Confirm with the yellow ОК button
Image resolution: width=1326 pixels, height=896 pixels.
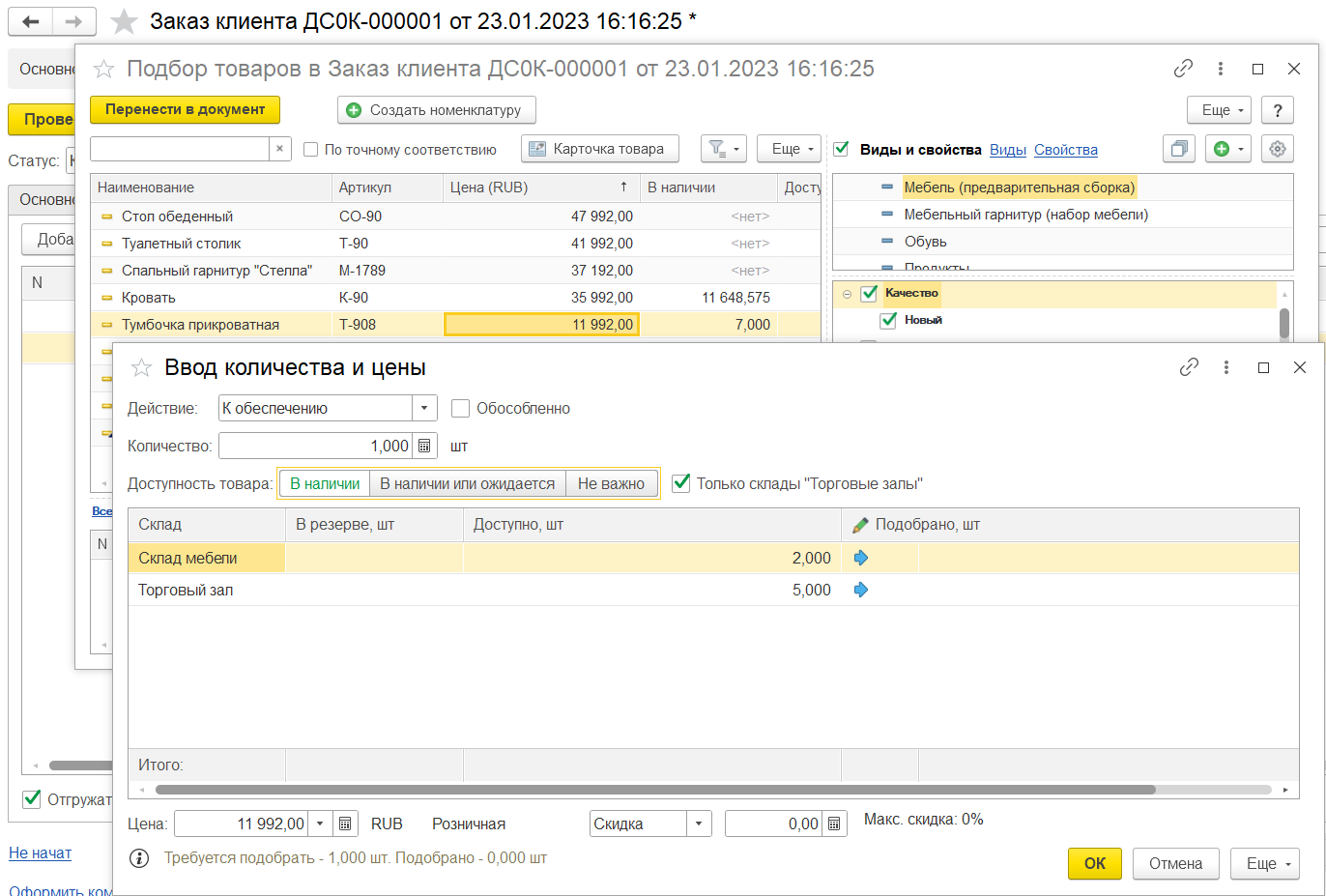coord(1095,863)
